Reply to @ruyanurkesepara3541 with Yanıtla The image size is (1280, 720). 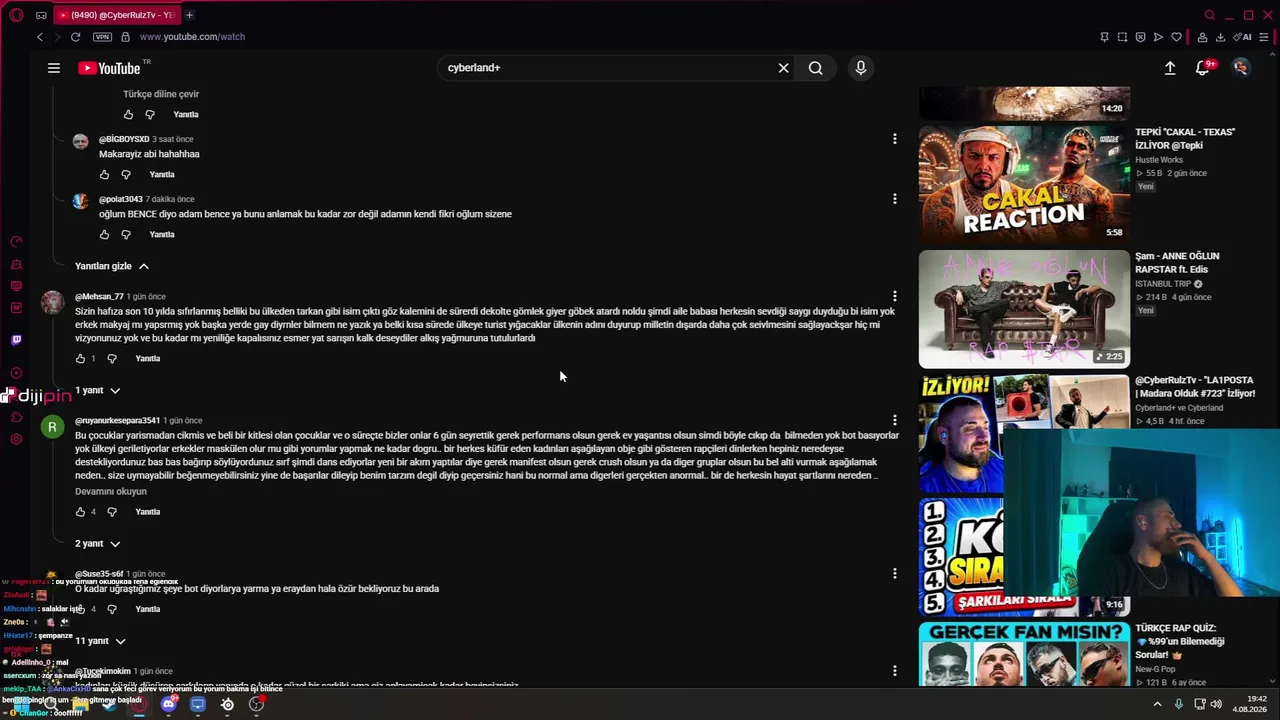(x=148, y=512)
